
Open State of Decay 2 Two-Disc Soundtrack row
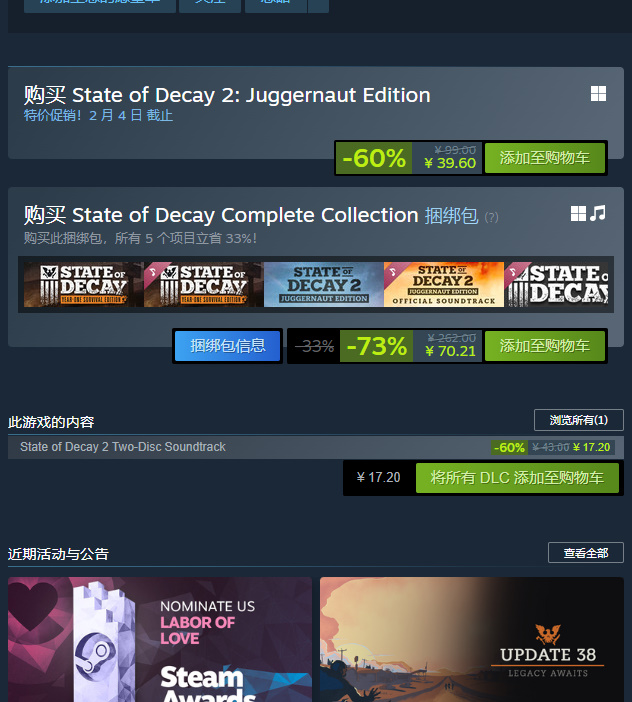[316, 447]
